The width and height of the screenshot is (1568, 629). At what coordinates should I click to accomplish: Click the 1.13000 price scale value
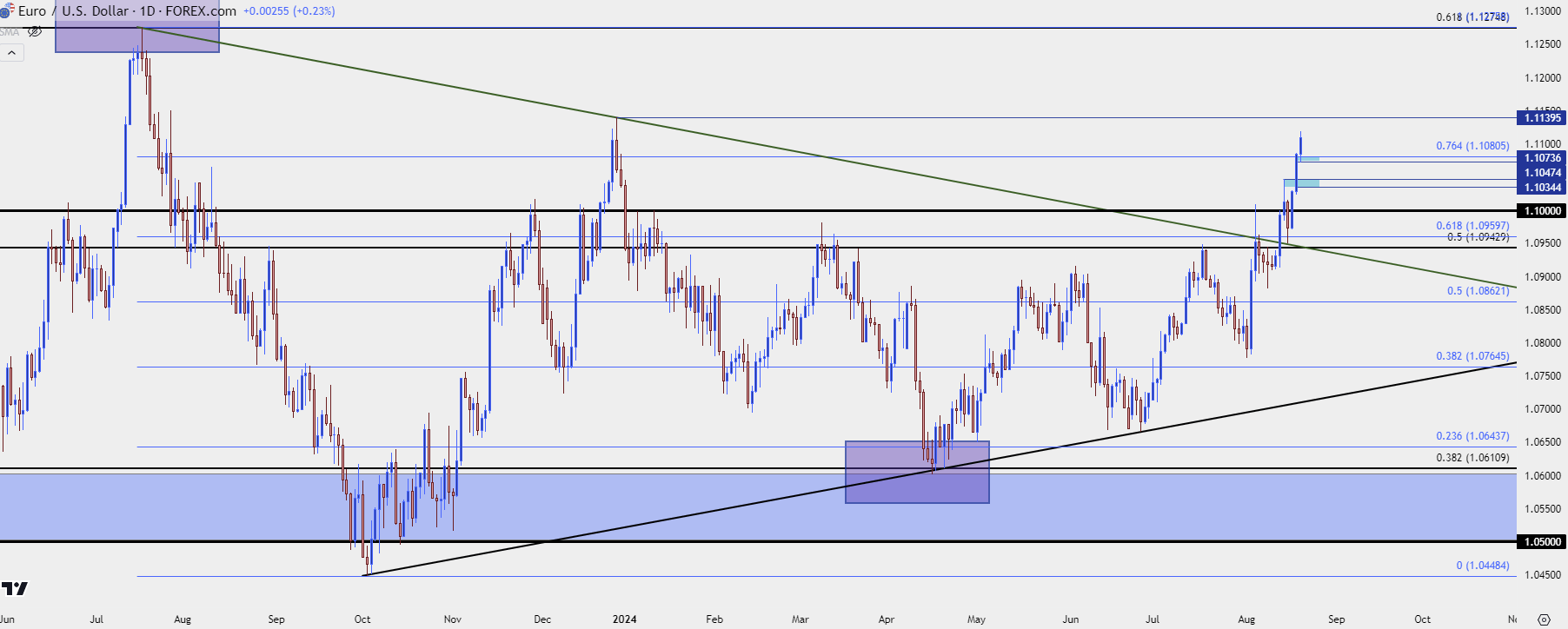1543,11
